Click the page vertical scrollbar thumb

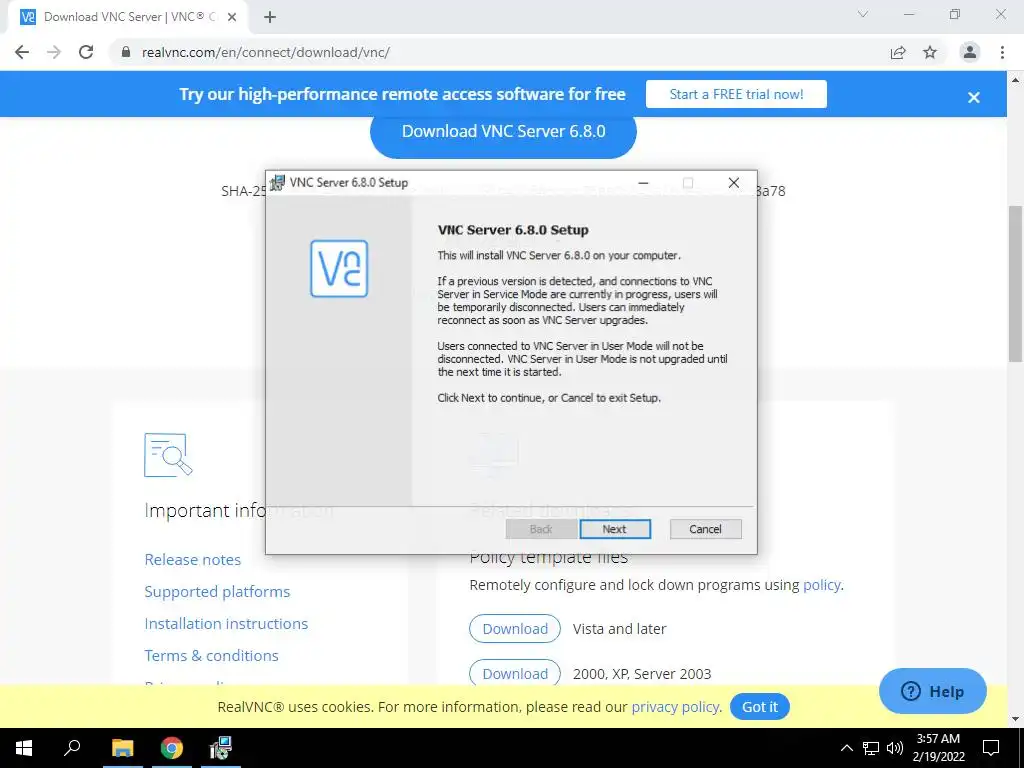pos(1016,283)
